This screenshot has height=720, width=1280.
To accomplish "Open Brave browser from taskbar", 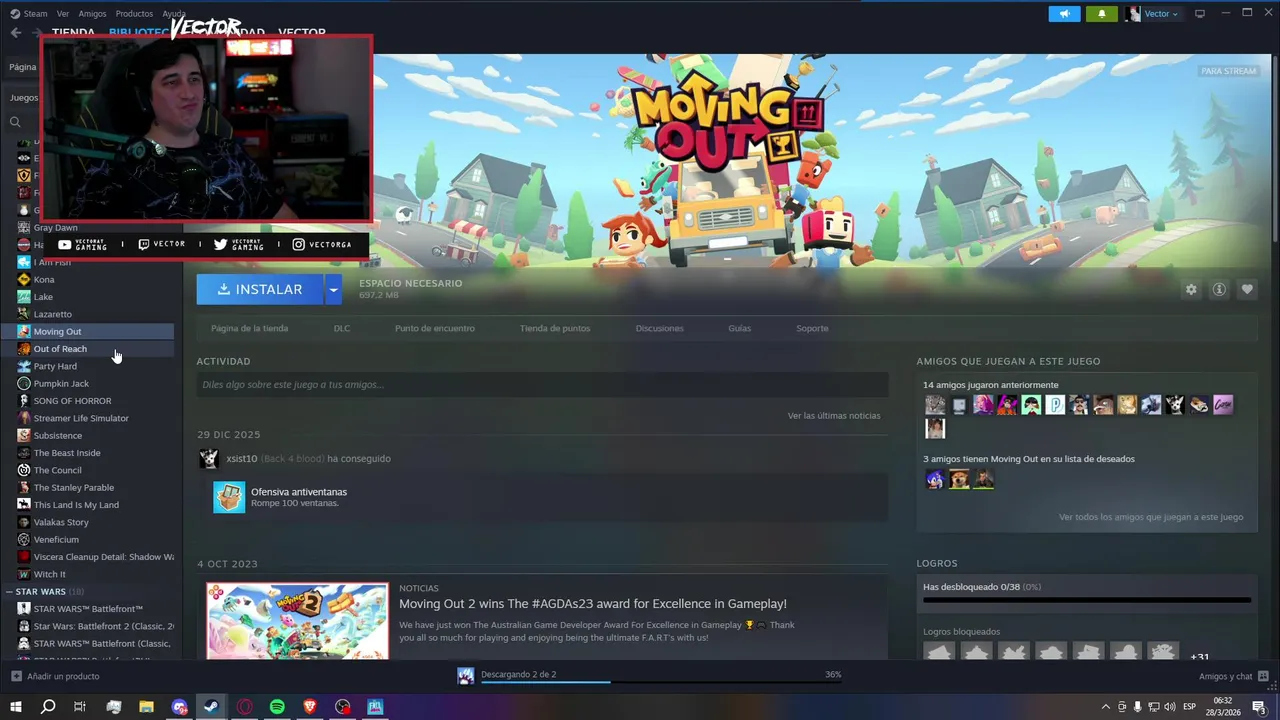I will pyautogui.click(x=310, y=707).
